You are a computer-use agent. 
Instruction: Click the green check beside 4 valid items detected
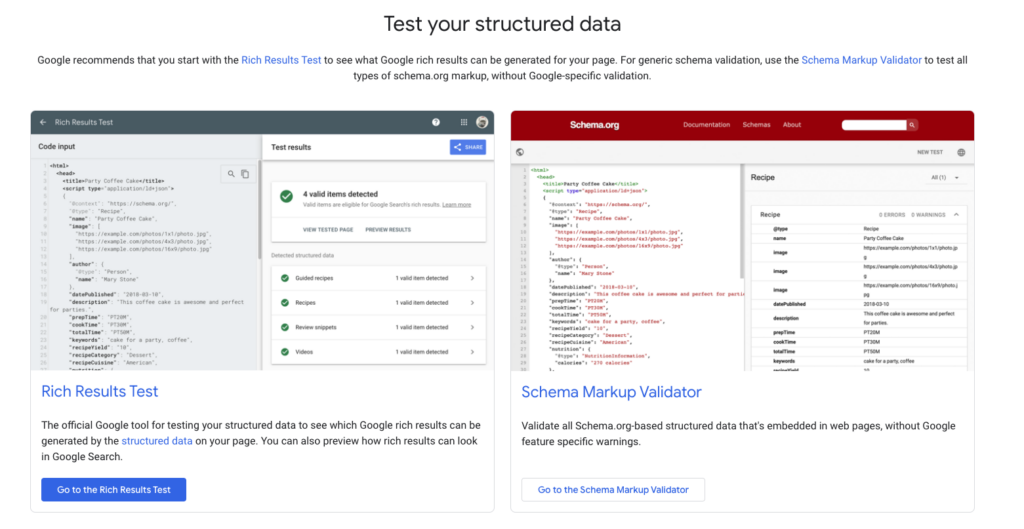tap(286, 196)
